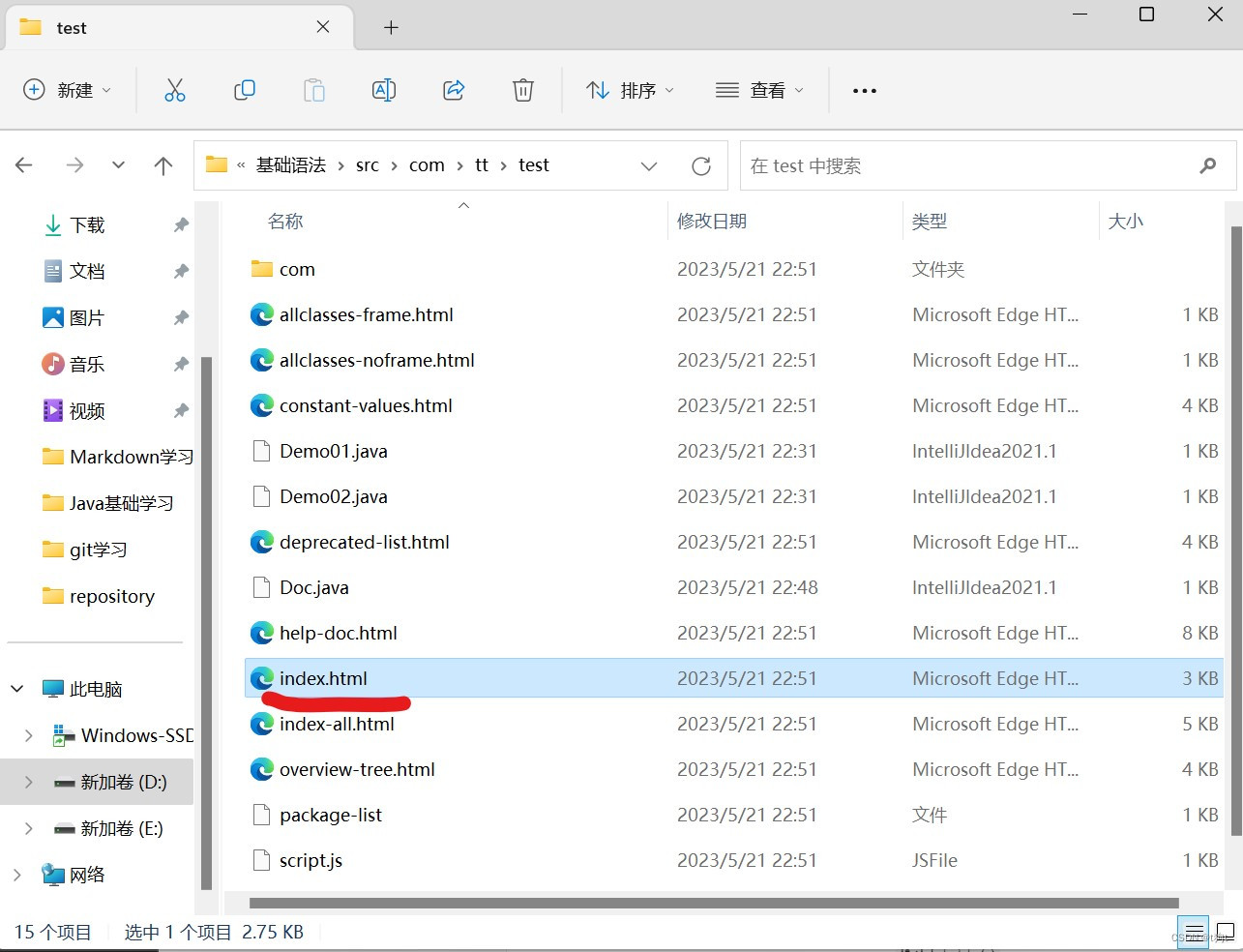1243x952 pixels.
Task: Click com in the address breadcrumb
Action: tap(427, 165)
